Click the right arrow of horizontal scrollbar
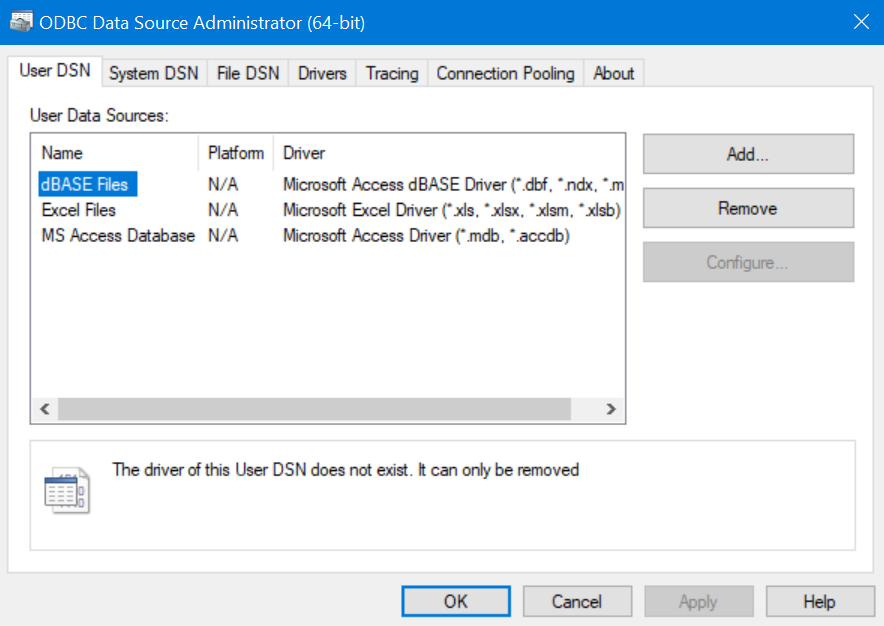The width and height of the screenshot is (884, 626). [611, 409]
